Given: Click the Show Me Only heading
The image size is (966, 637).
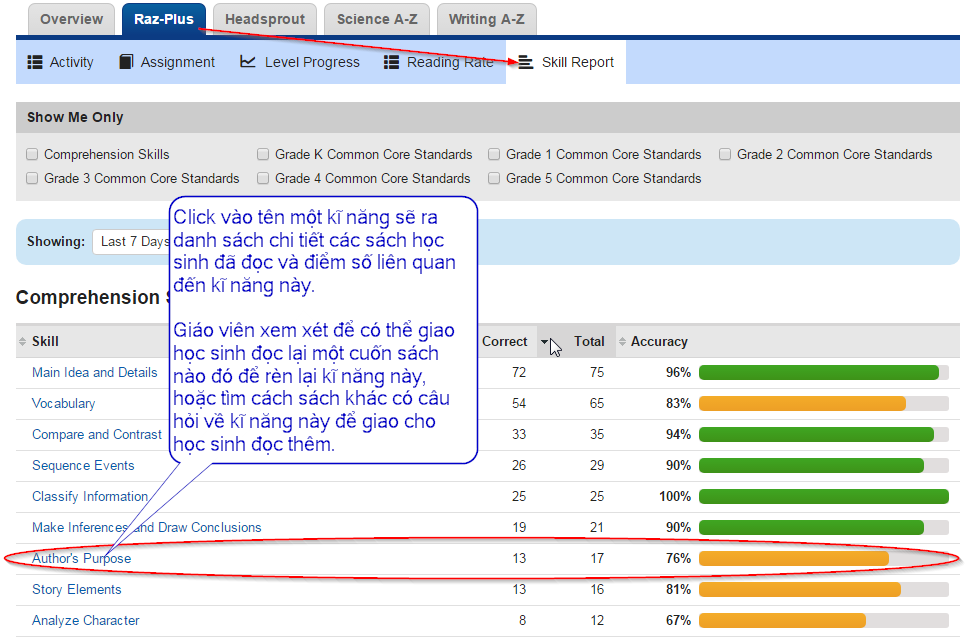Looking at the screenshot, I should (75, 117).
